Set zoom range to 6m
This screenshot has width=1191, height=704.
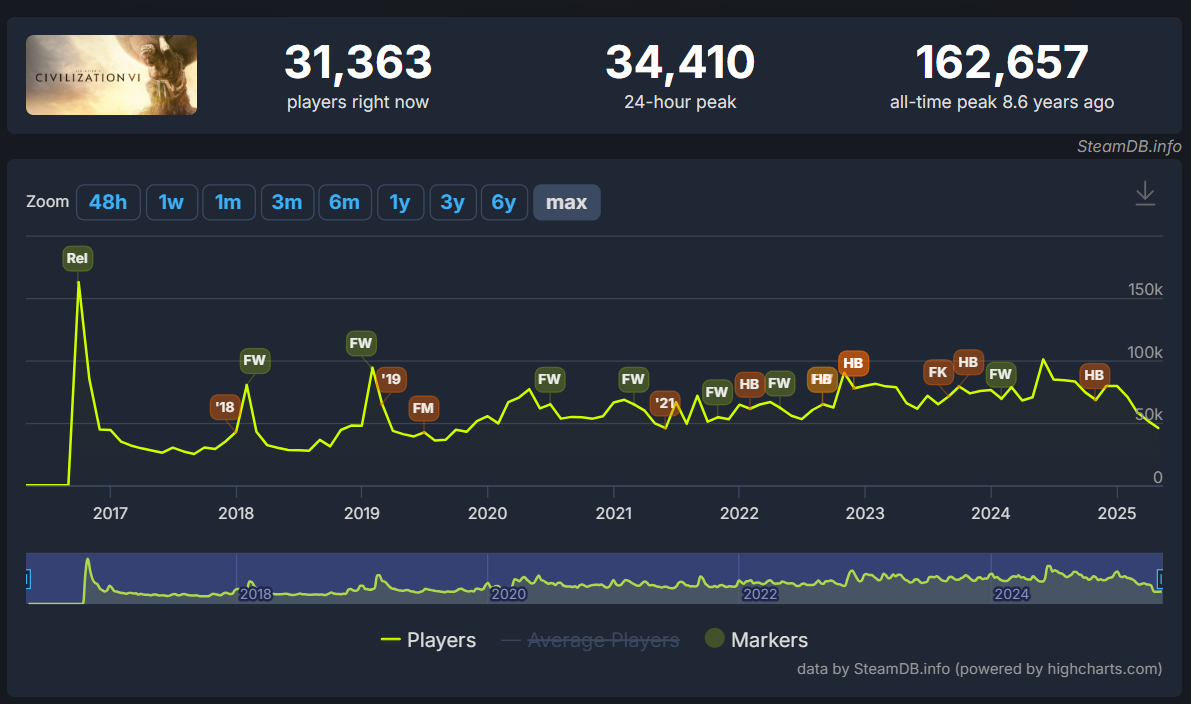pos(345,202)
